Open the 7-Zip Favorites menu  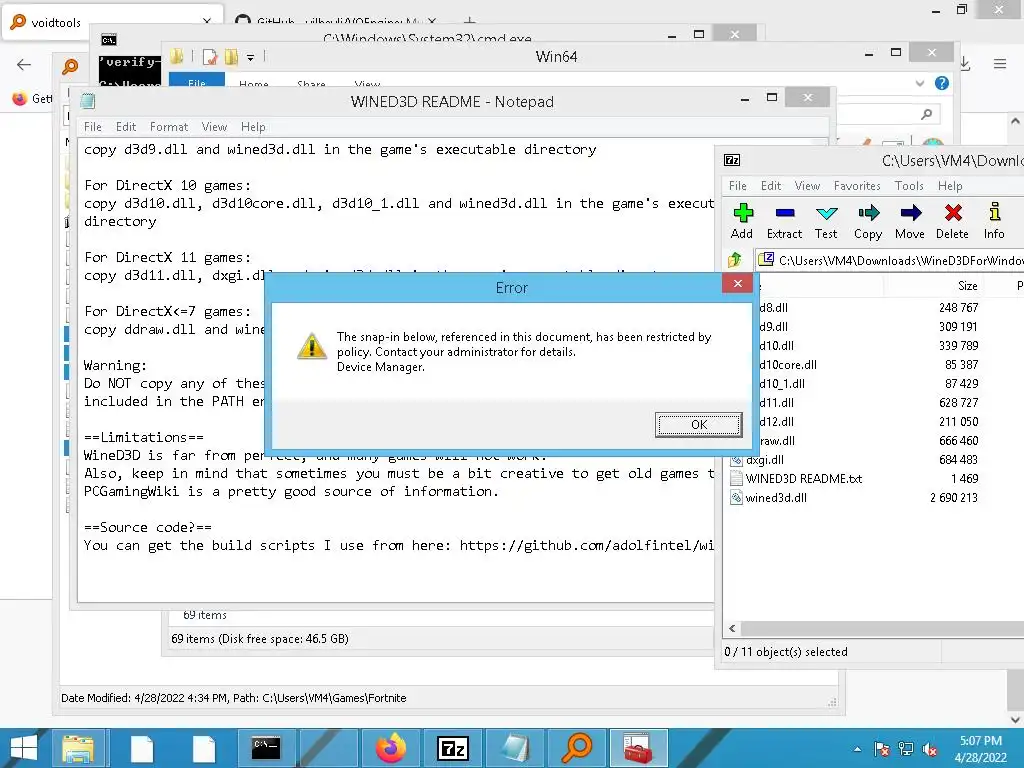click(857, 185)
